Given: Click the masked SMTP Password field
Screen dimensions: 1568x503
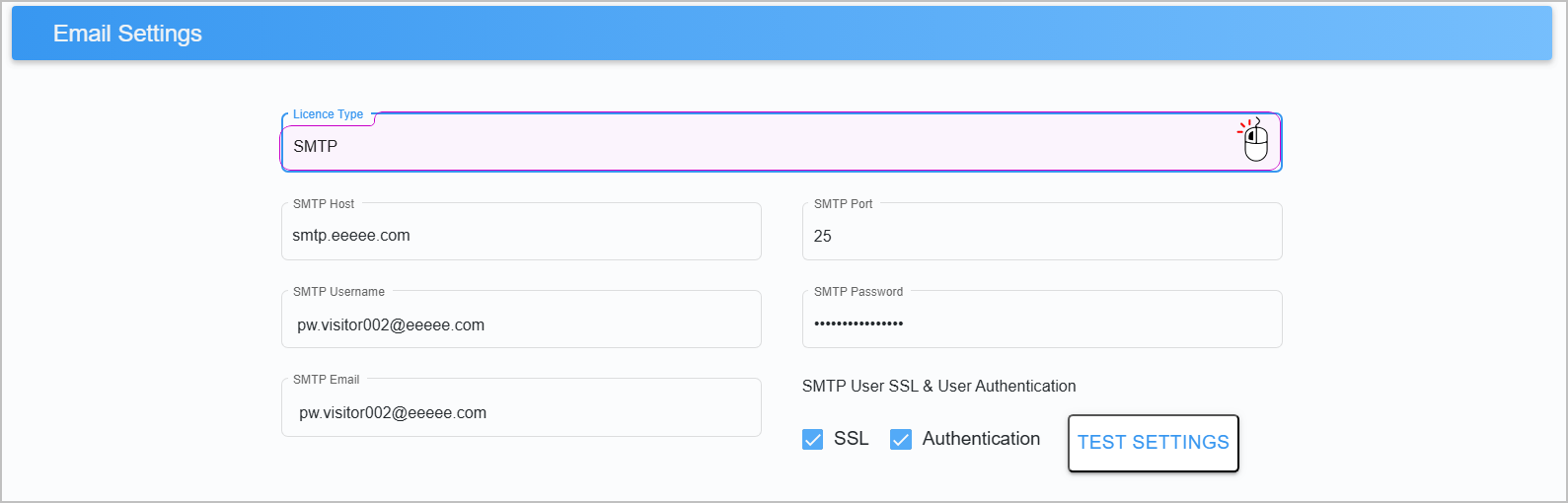Looking at the screenshot, I should tap(1042, 320).
